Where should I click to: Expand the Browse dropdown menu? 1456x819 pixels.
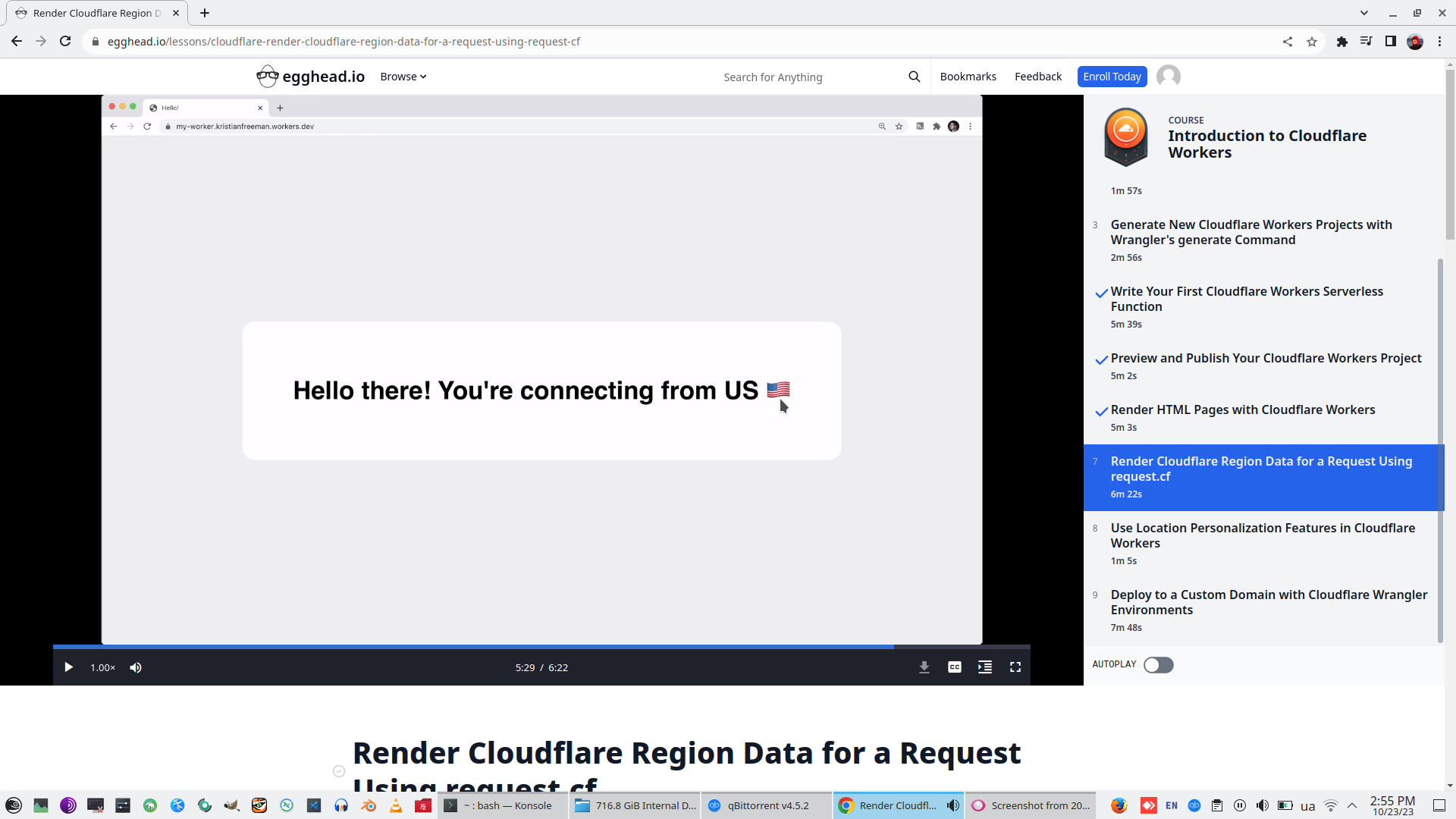pyautogui.click(x=403, y=77)
